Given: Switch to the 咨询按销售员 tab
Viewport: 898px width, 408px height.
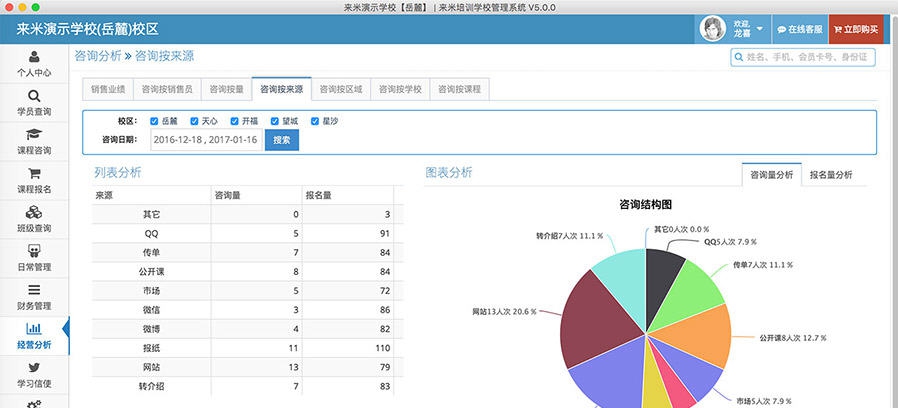Looking at the screenshot, I should pyautogui.click(x=167, y=89).
